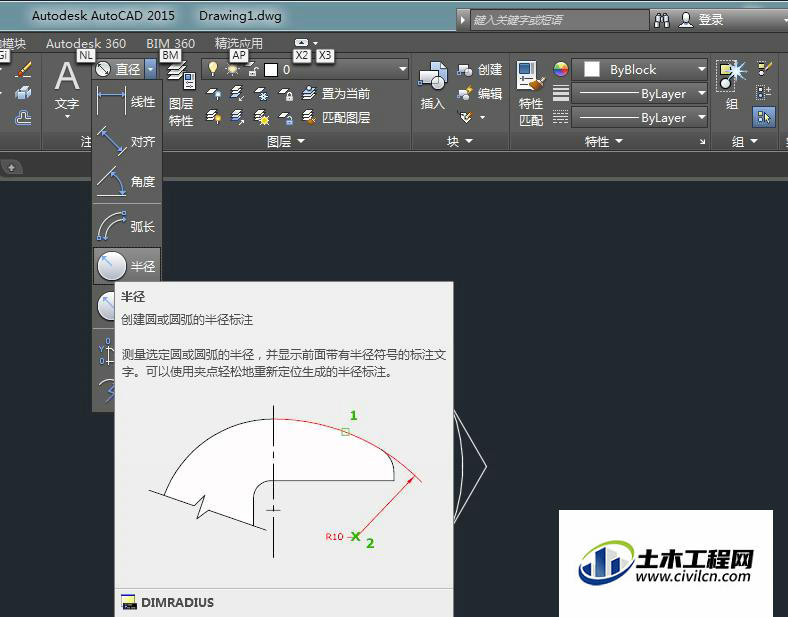
Task: Click the search keyword input field
Action: click(559, 20)
